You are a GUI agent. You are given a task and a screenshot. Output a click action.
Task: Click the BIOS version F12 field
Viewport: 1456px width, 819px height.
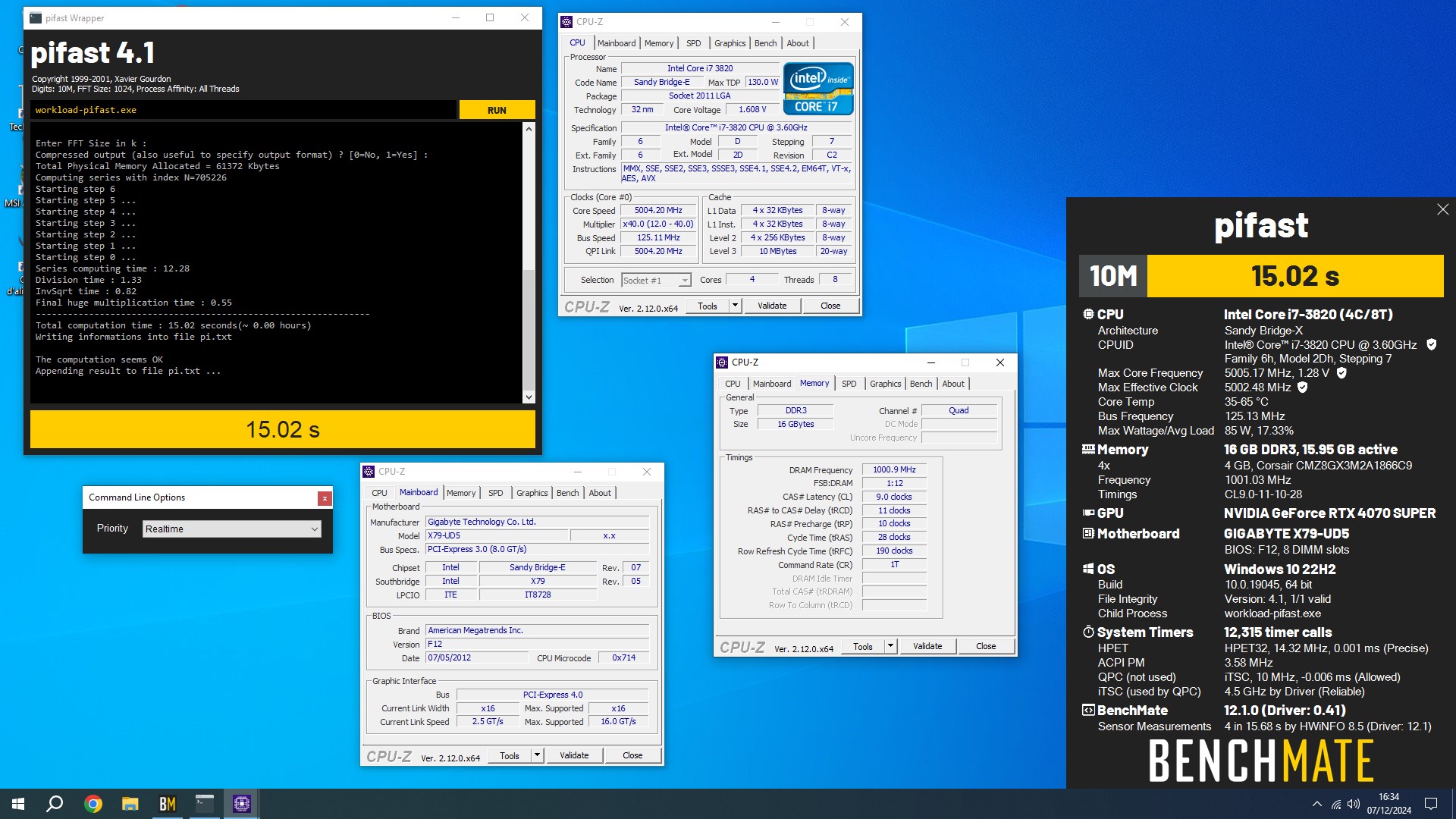[x=538, y=644]
